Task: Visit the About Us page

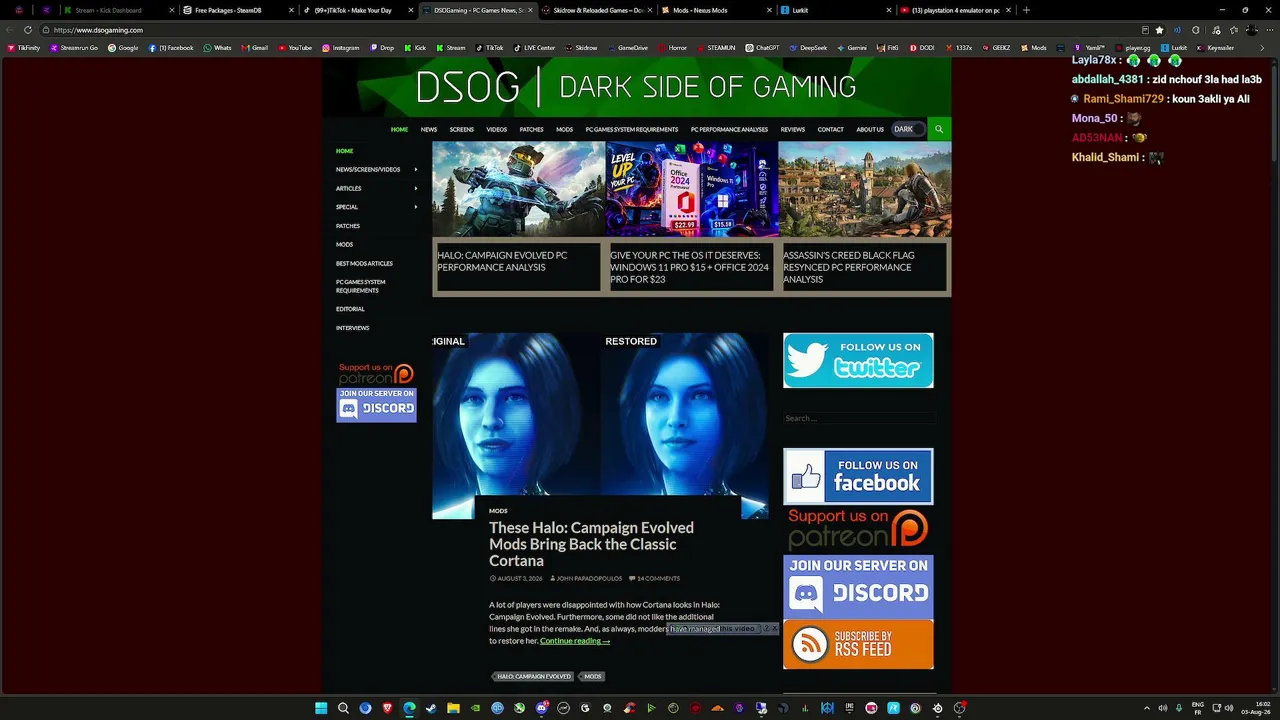Action: [x=870, y=129]
